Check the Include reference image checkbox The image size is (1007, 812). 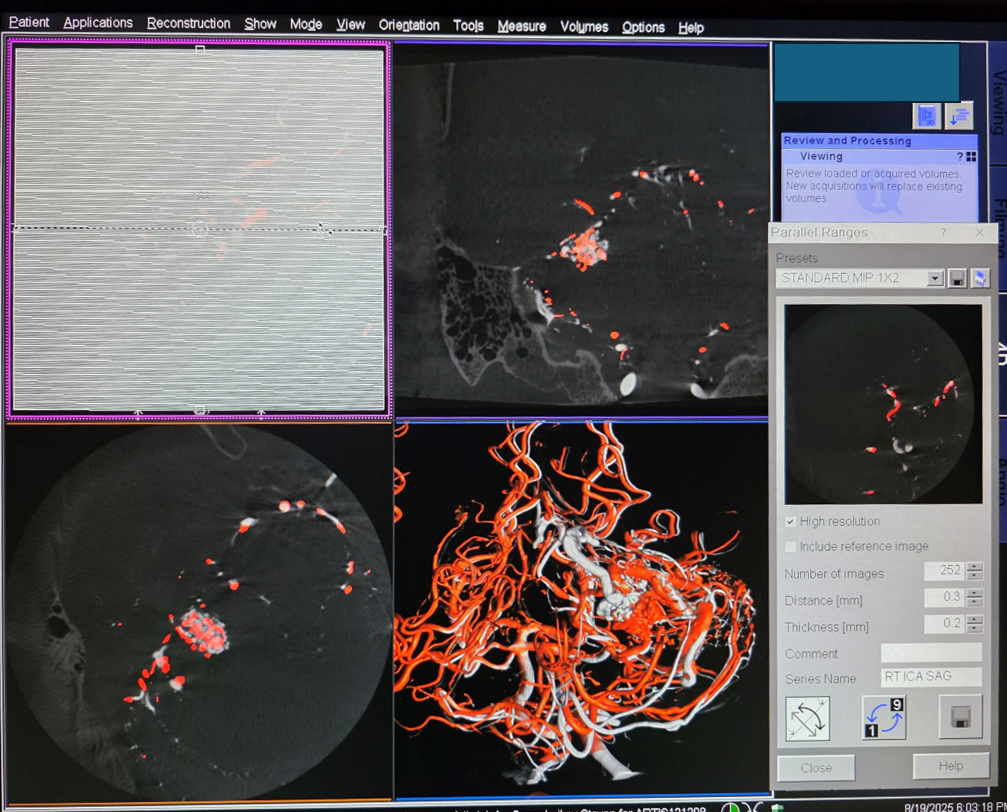[x=791, y=547]
